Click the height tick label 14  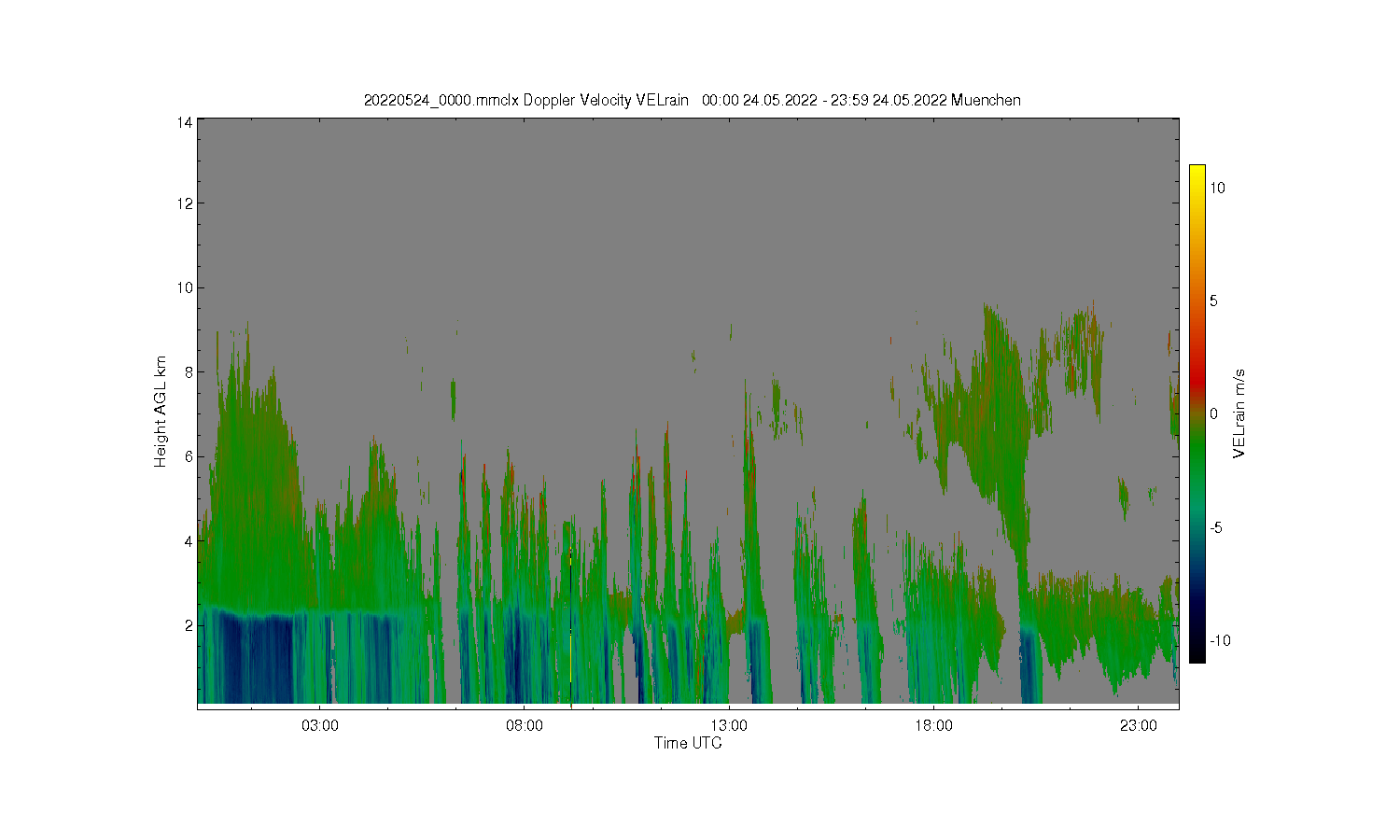click(185, 122)
